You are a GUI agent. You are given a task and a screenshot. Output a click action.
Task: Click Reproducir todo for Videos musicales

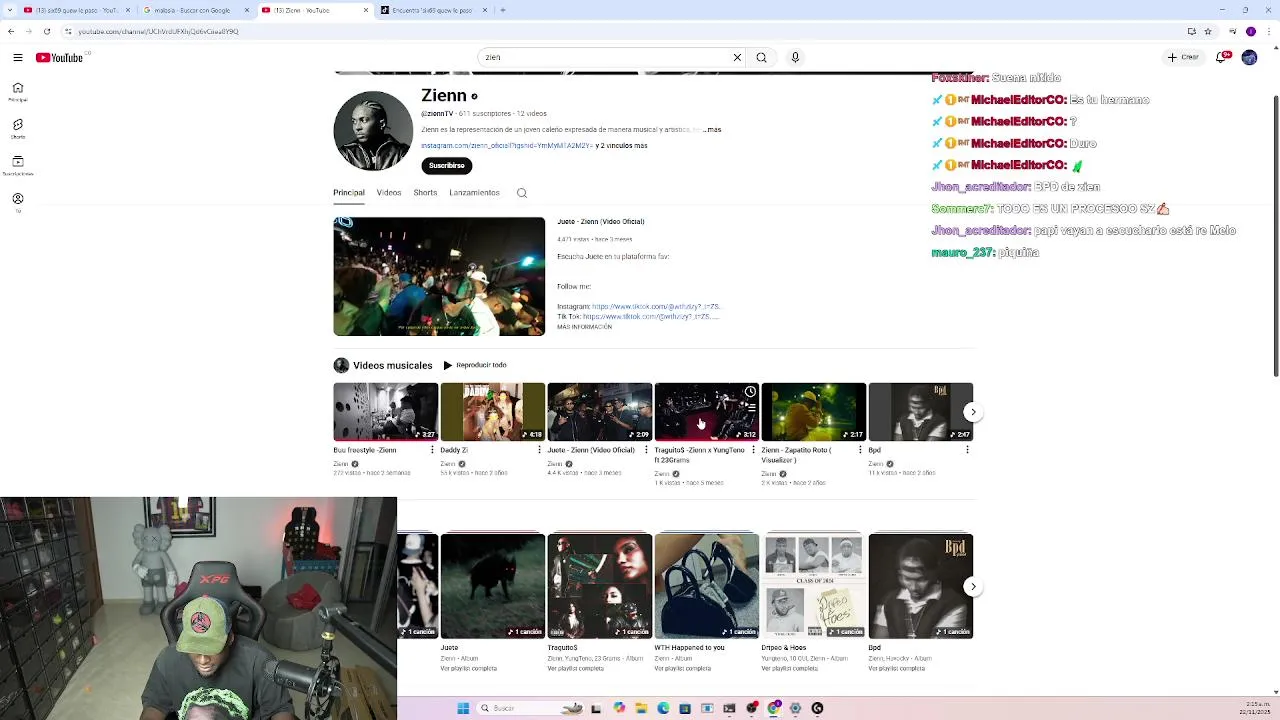475,365
